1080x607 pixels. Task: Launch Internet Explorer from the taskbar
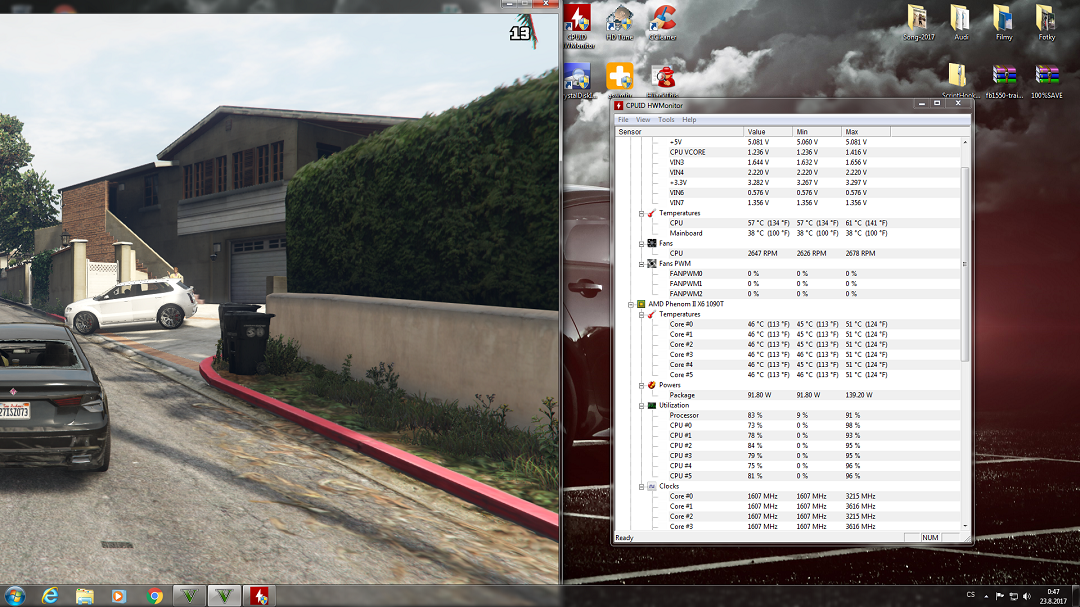[50, 596]
